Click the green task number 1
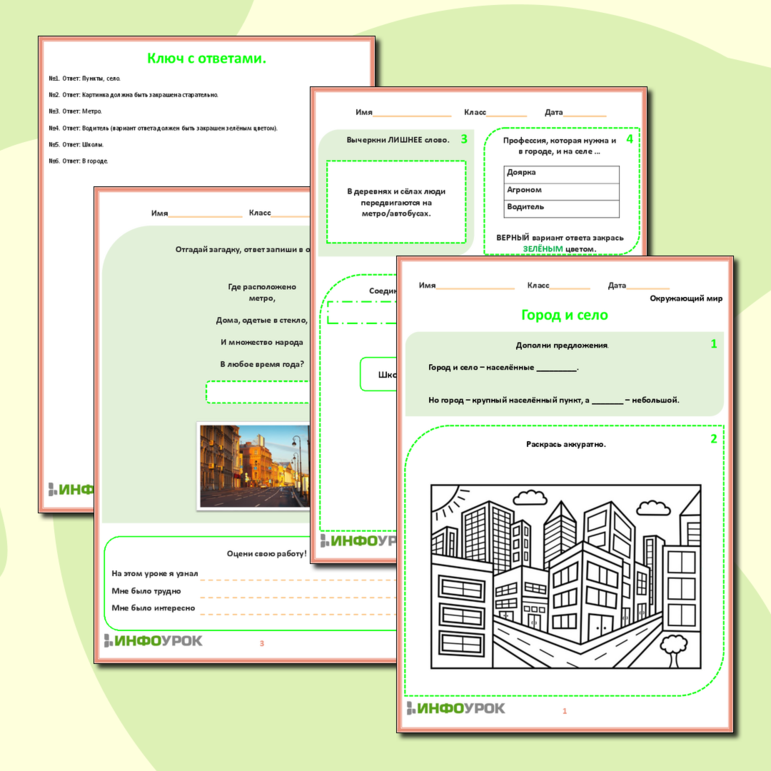 pyautogui.click(x=713, y=344)
